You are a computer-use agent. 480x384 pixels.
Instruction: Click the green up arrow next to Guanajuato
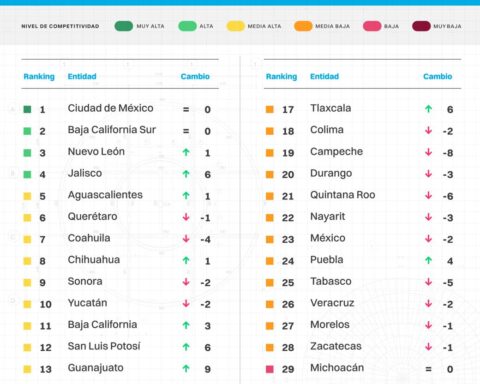(186, 369)
